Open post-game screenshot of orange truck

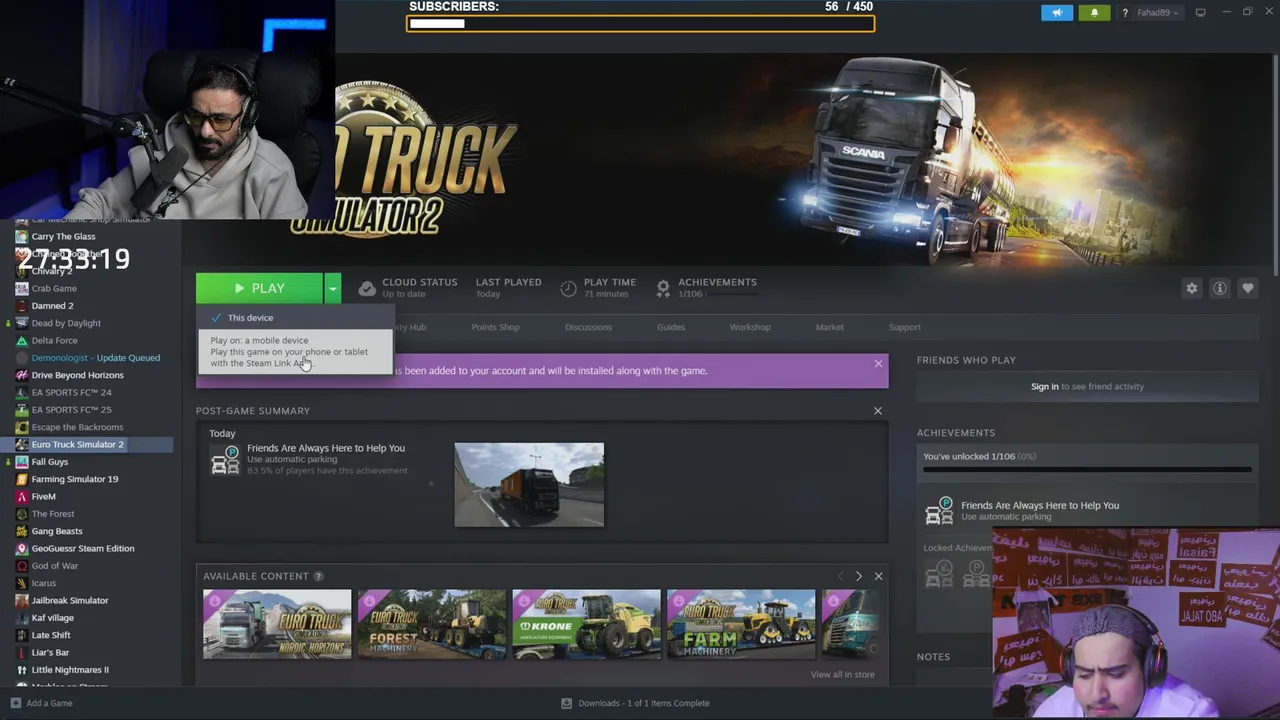pos(529,485)
